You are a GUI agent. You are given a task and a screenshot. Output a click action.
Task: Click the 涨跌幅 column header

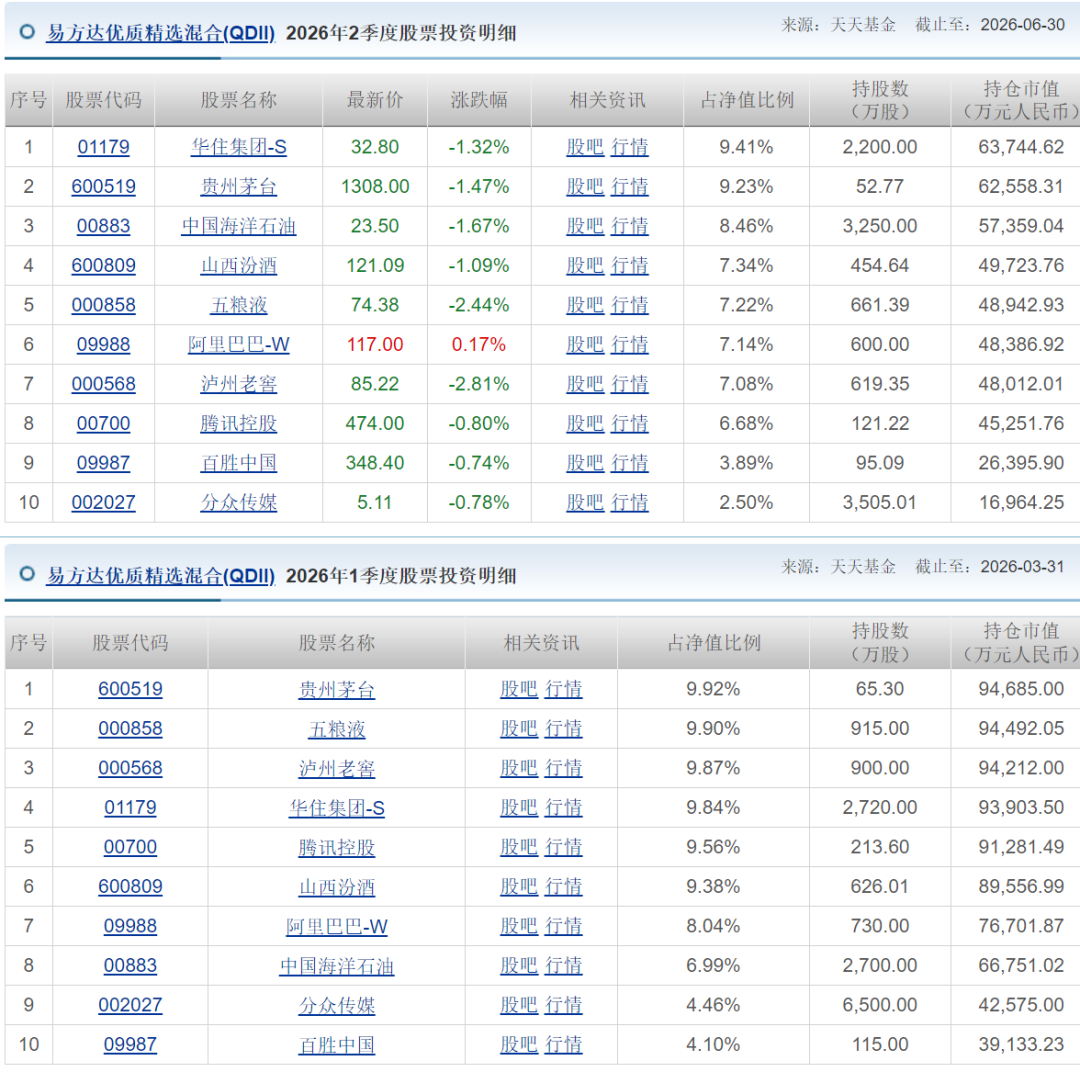coord(479,100)
